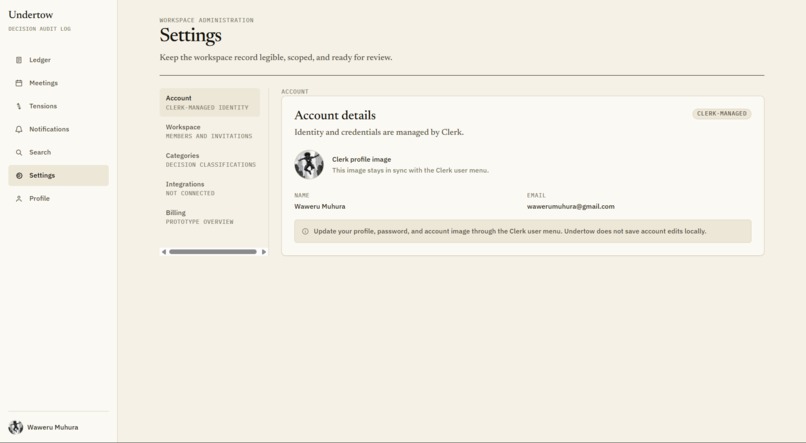The height and width of the screenshot is (443, 806).
Task: Switch to Workspace members and invitations
Action: click(210, 131)
